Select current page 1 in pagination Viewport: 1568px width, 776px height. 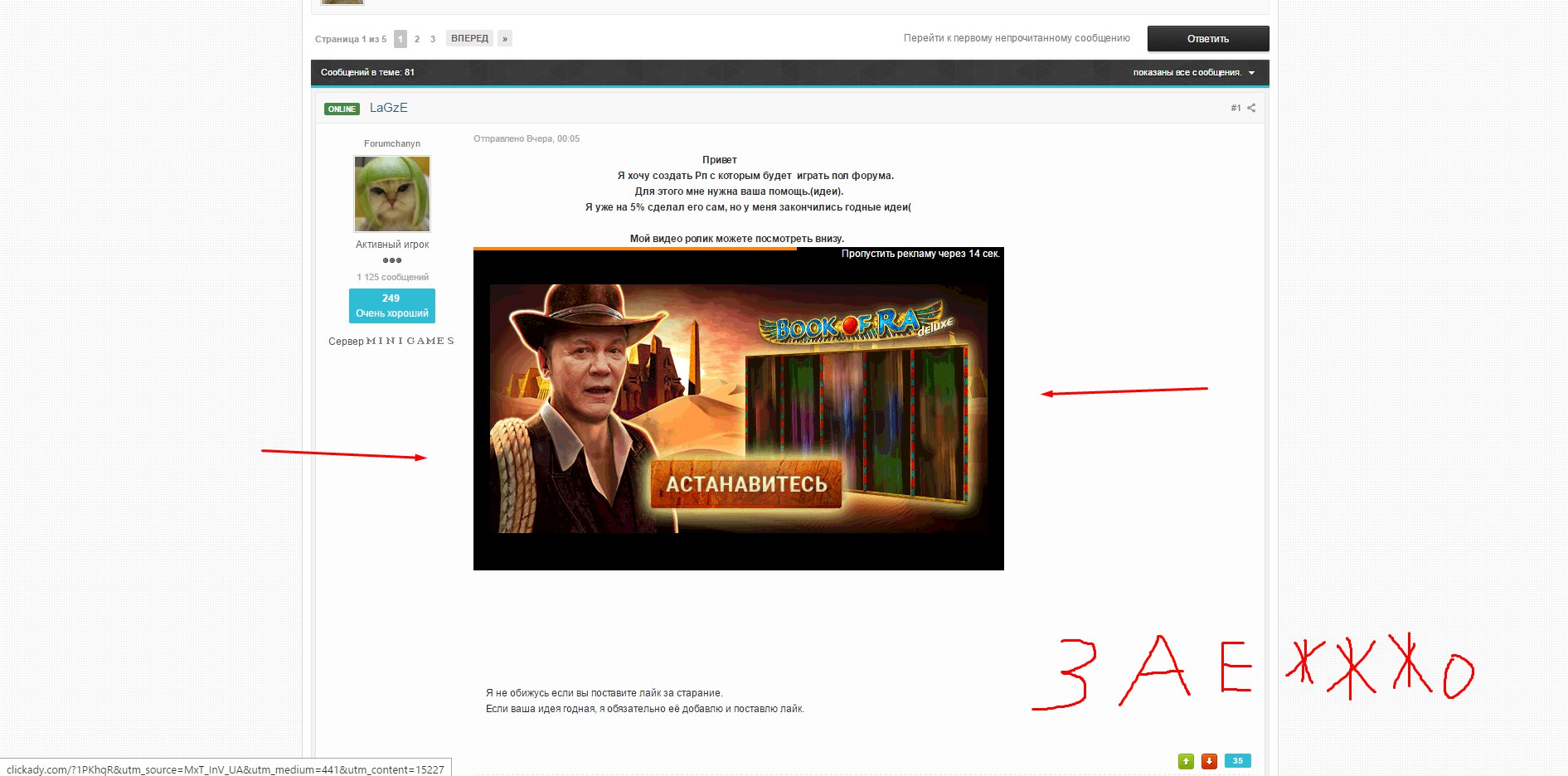400,39
